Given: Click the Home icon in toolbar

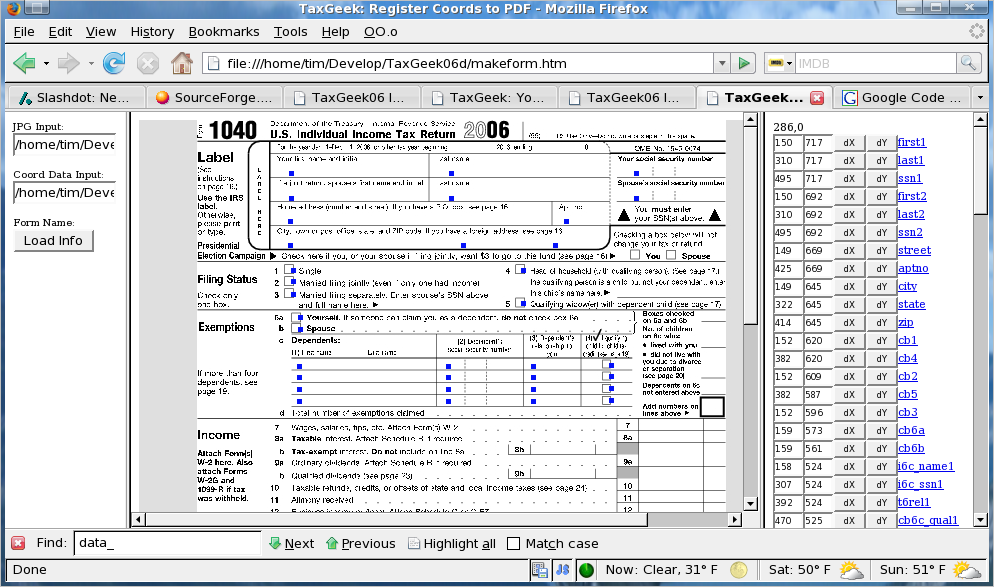Looking at the screenshot, I should pyautogui.click(x=181, y=64).
